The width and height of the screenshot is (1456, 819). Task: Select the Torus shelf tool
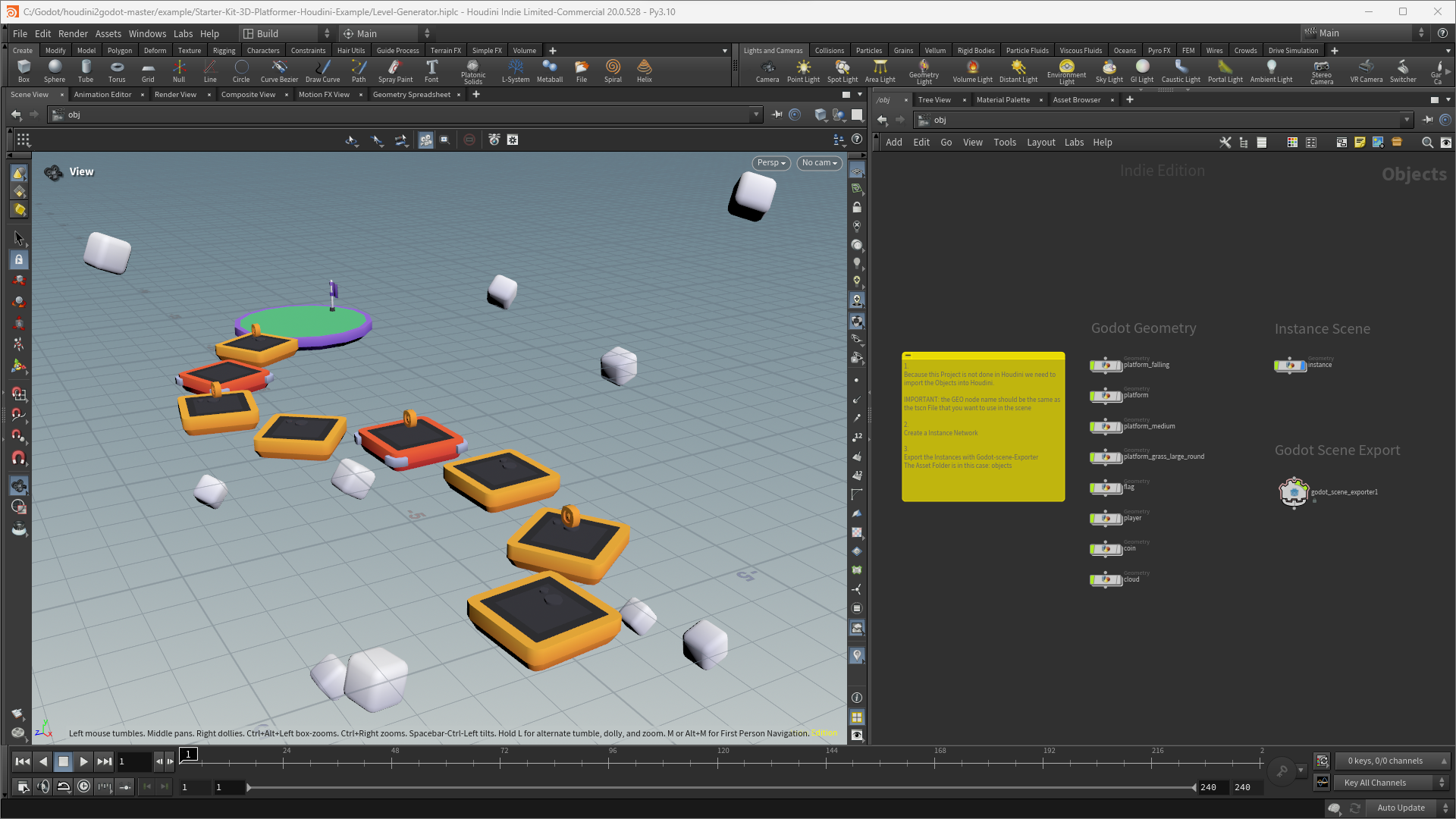coord(117,71)
